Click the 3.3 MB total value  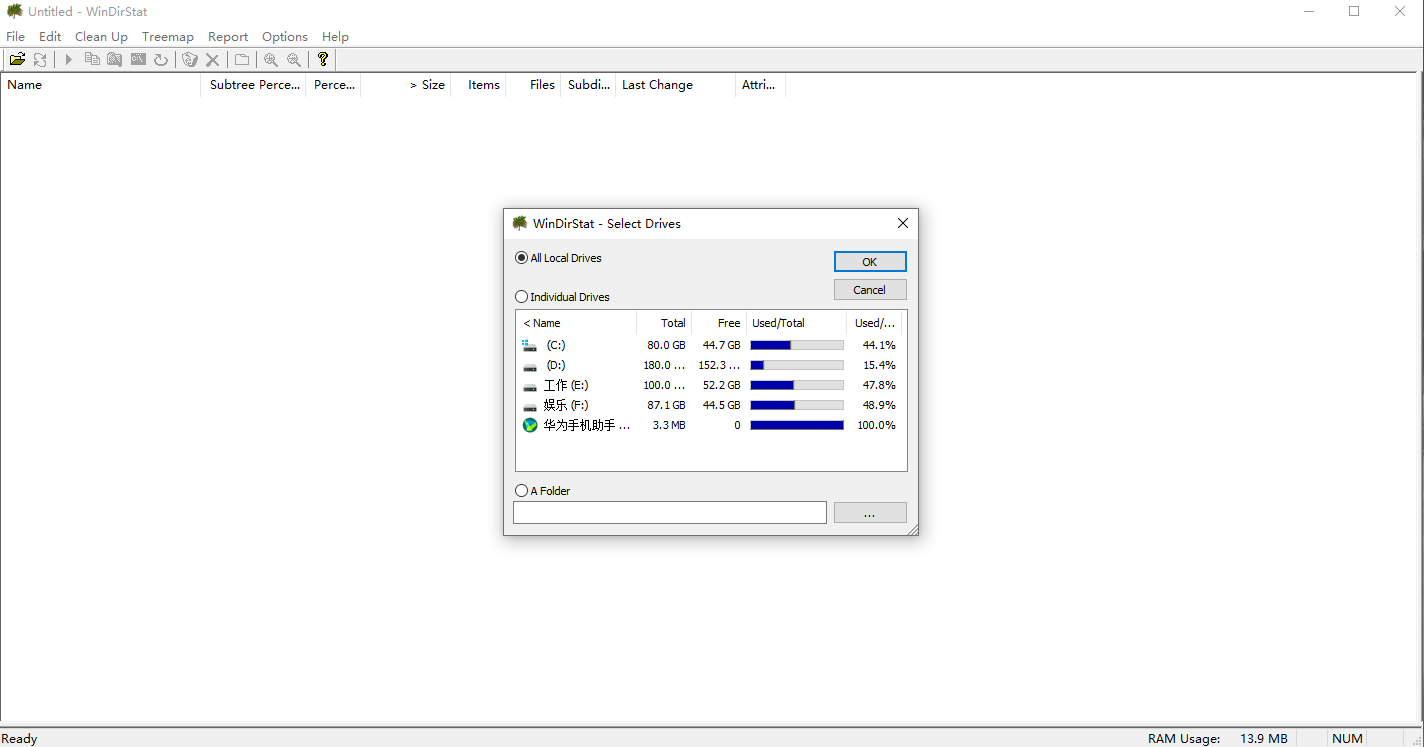tap(669, 425)
